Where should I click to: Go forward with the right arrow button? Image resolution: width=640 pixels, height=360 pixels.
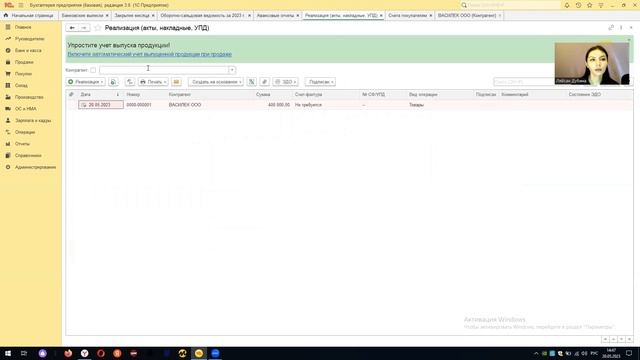pos(84,28)
